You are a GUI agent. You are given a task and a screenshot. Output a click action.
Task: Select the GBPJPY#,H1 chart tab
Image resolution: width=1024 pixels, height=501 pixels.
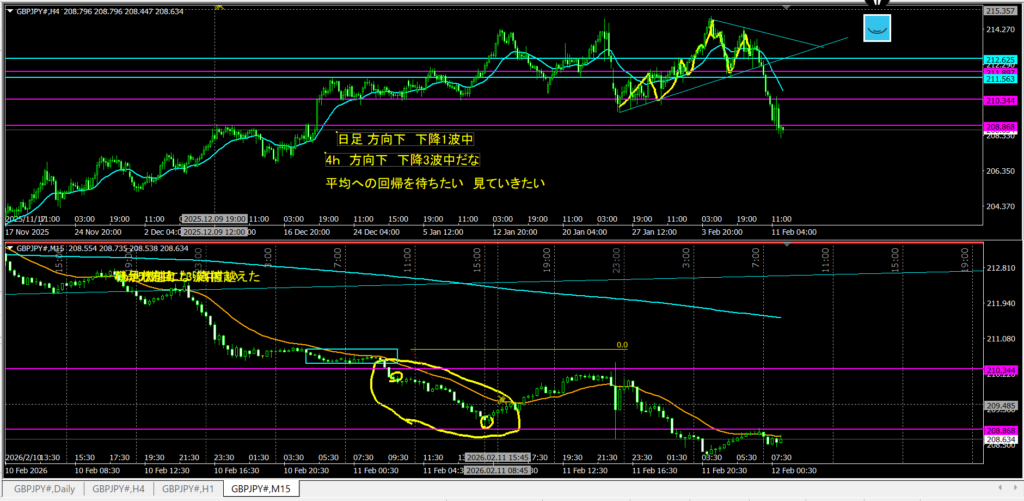[189, 490]
